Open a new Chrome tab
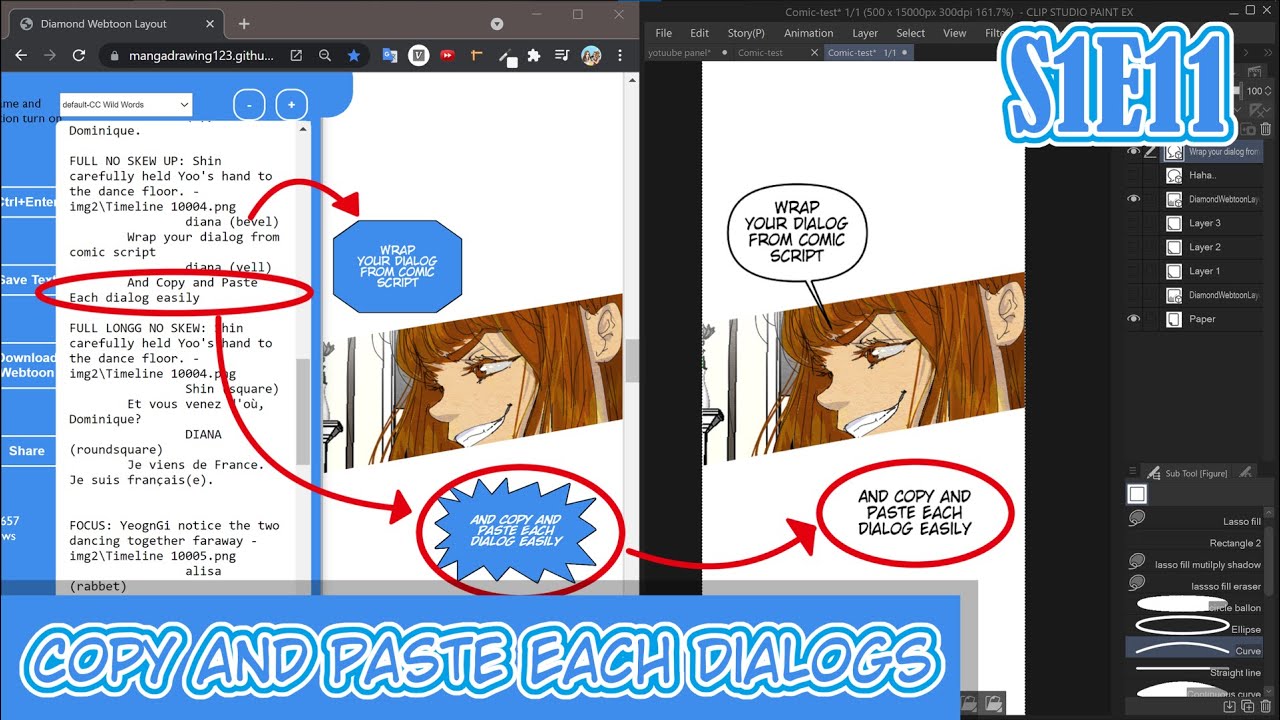This screenshot has height=720, width=1280. (x=244, y=23)
